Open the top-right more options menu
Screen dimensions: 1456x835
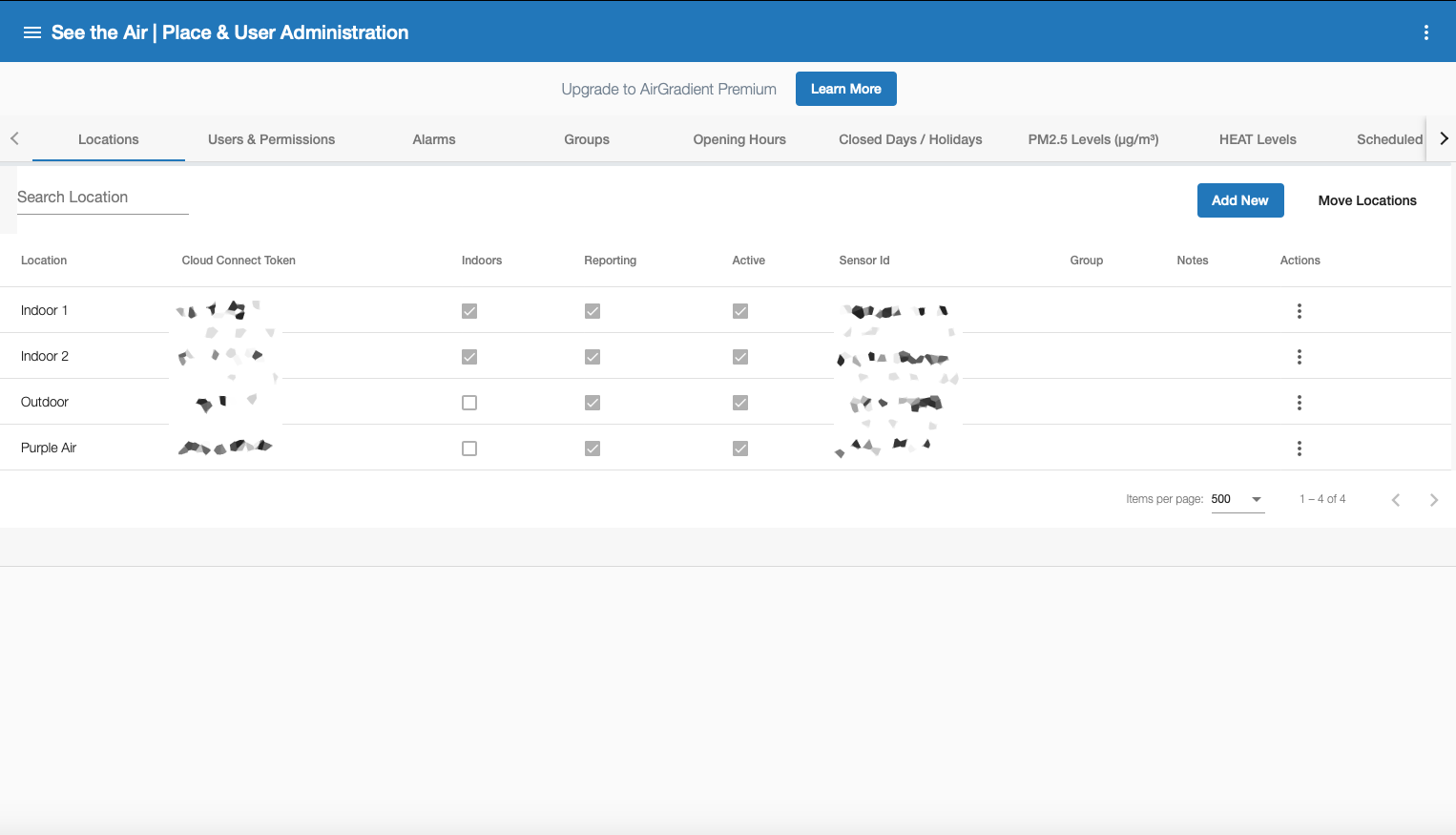pos(1425,32)
